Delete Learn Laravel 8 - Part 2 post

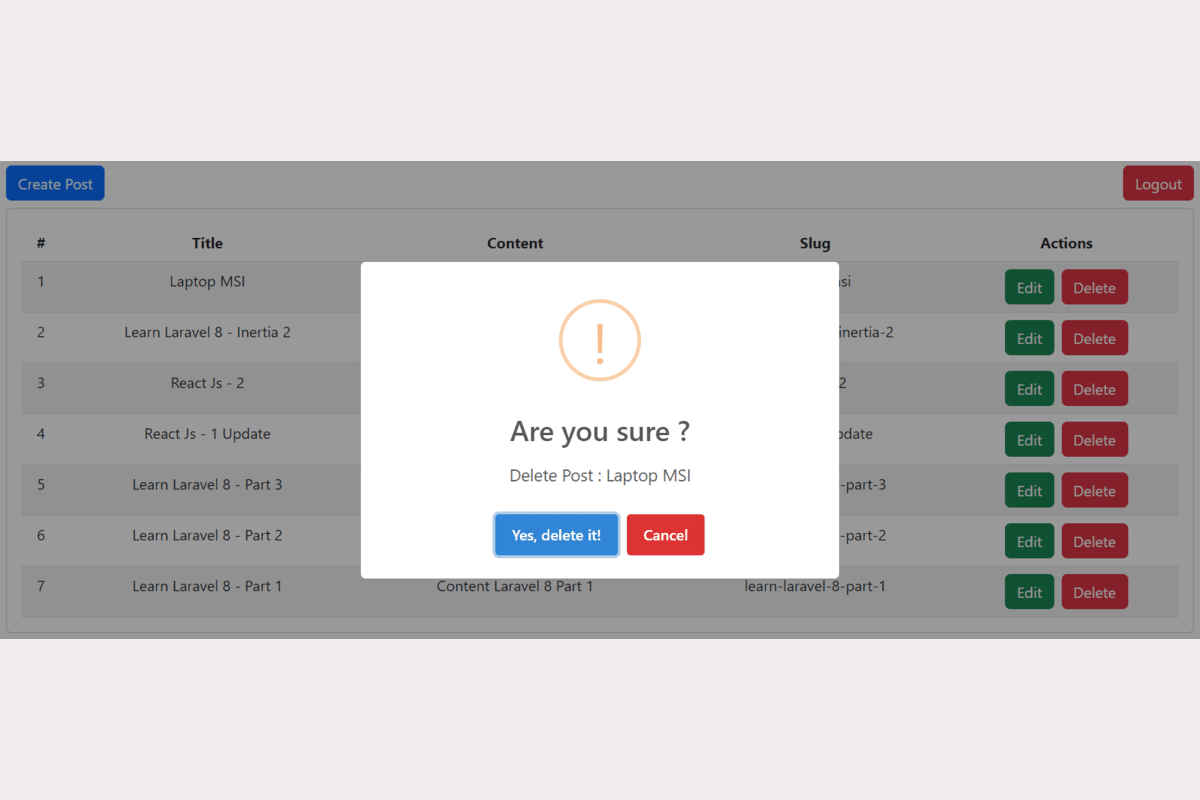1094,542
